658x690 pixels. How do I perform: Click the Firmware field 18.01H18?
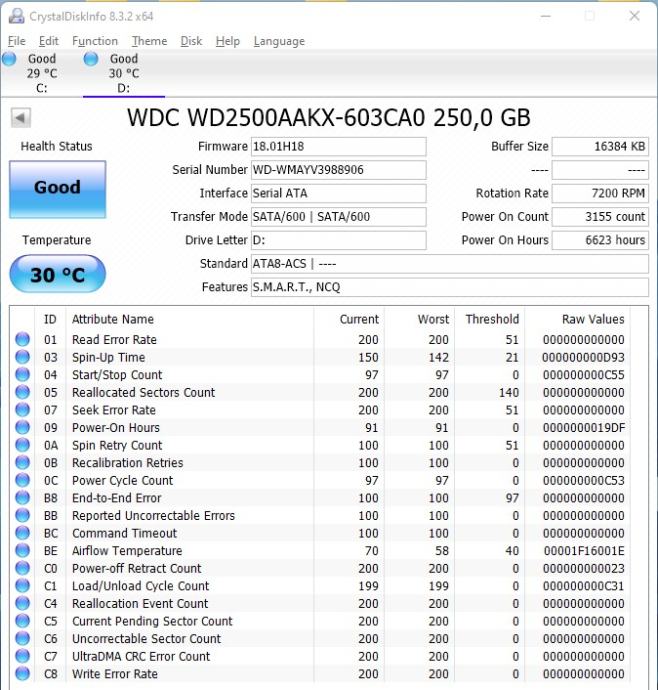coord(338,147)
